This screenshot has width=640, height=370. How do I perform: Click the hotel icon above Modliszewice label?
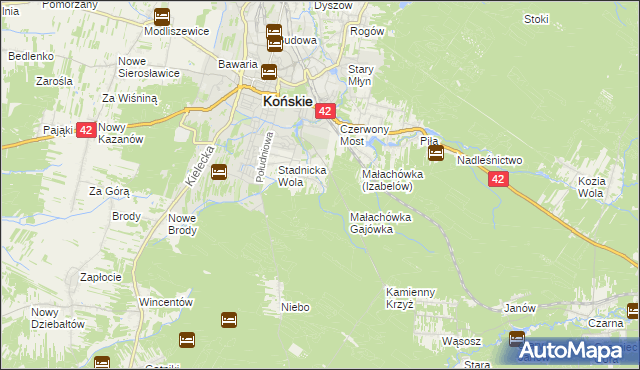162,17
